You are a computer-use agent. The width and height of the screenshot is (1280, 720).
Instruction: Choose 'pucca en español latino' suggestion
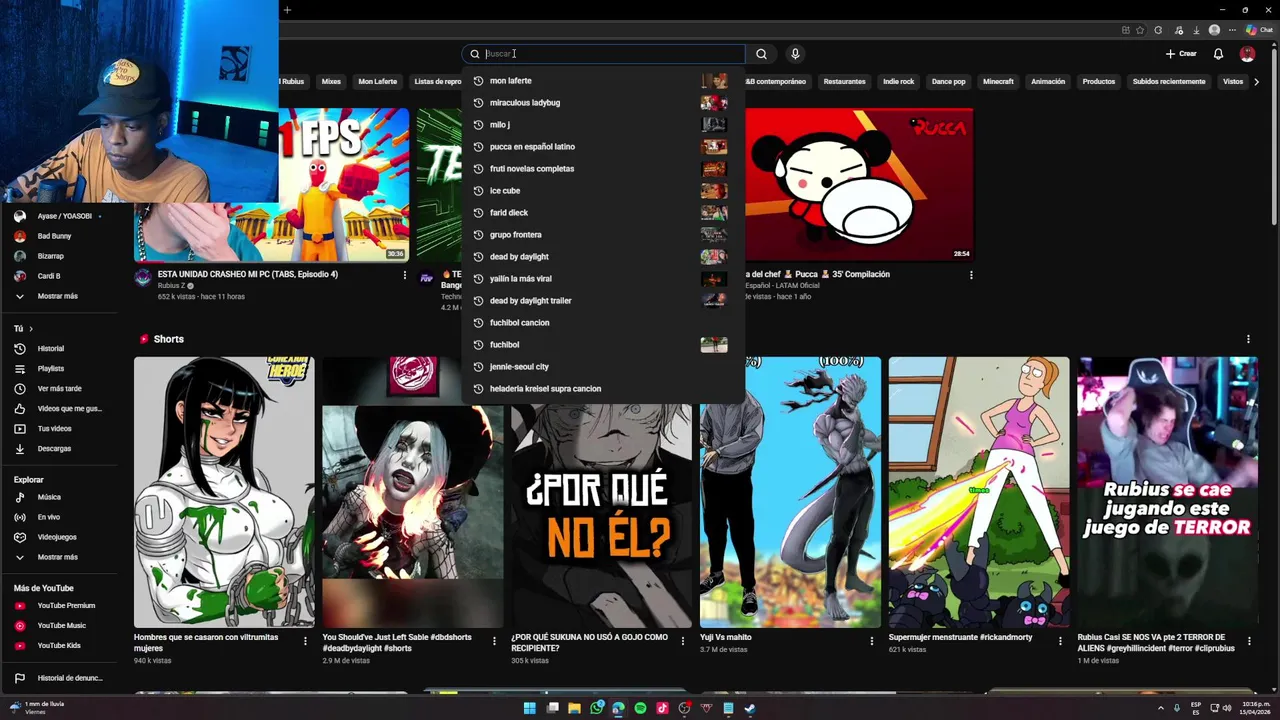pos(603,147)
